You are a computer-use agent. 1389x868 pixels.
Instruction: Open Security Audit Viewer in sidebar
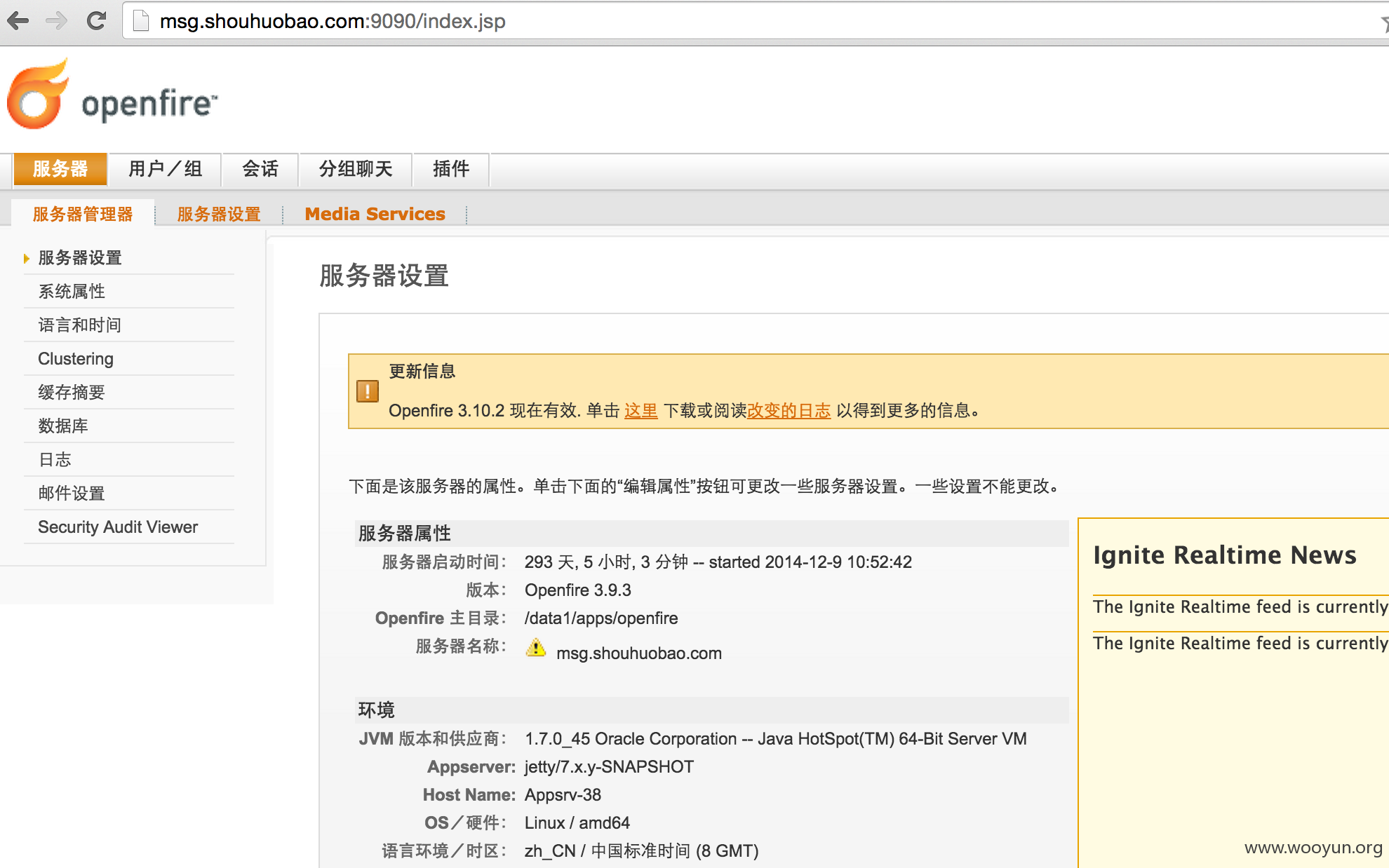[x=118, y=527]
